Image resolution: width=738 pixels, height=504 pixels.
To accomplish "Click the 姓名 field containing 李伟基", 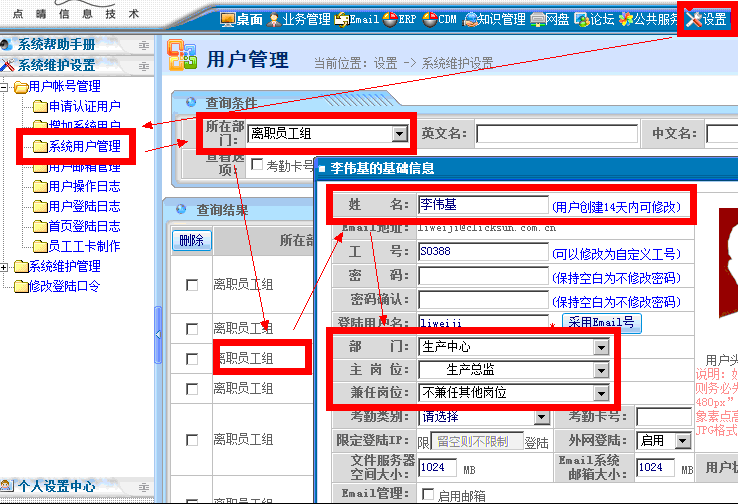I will (x=482, y=206).
